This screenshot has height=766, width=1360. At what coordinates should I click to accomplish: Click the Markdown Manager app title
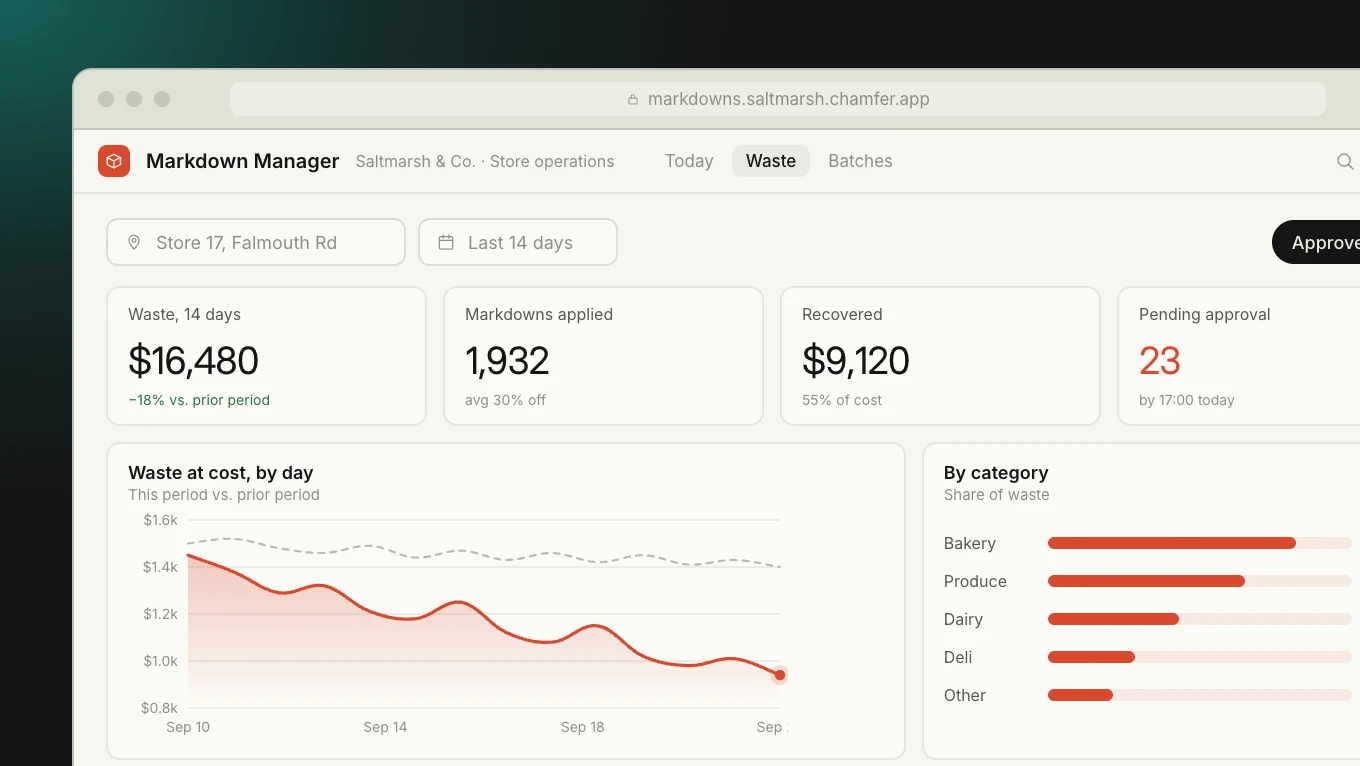(x=243, y=161)
